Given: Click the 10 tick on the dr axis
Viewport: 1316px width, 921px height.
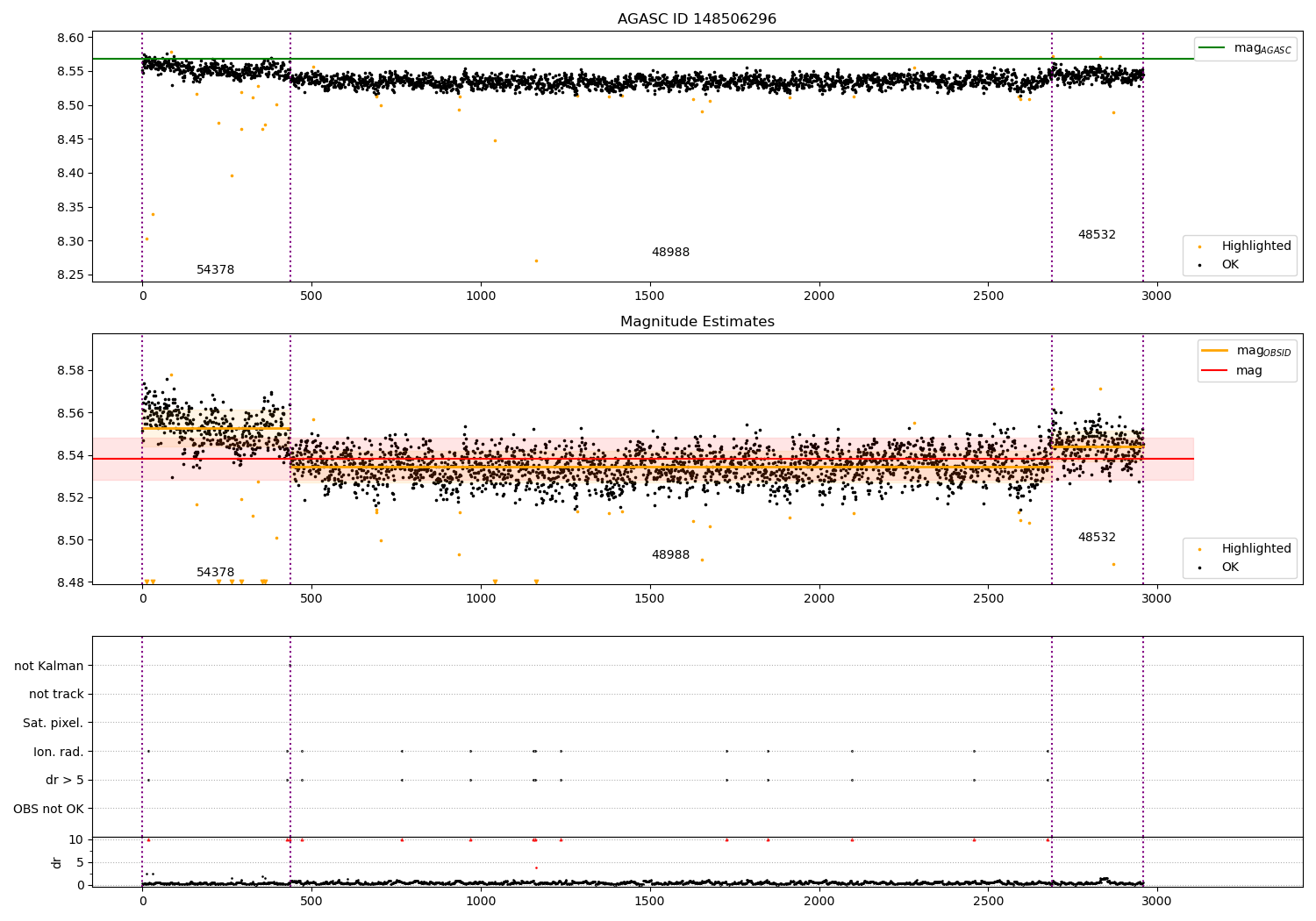Looking at the screenshot, I should [76, 839].
